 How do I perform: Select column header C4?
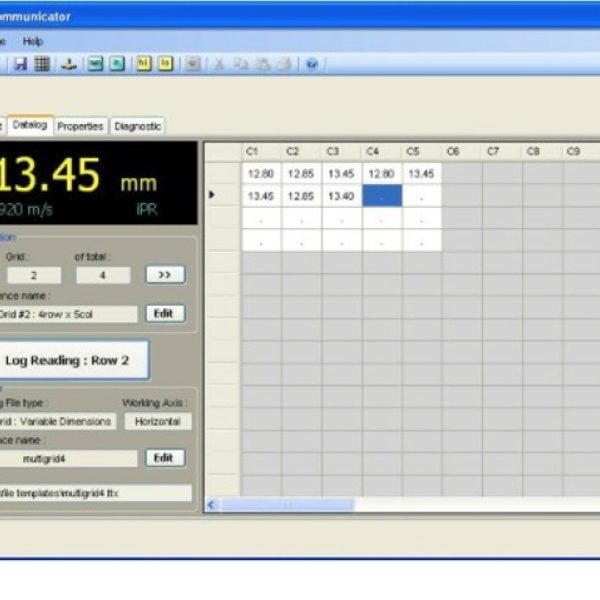click(x=381, y=152)
